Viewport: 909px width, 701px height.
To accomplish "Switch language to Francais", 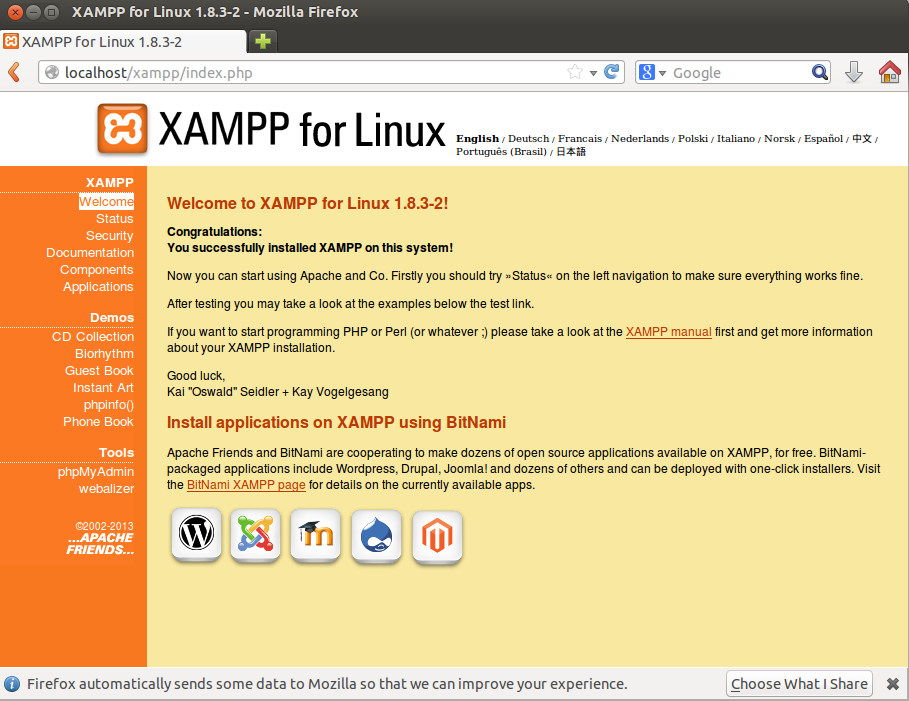I will pos(580,139).
